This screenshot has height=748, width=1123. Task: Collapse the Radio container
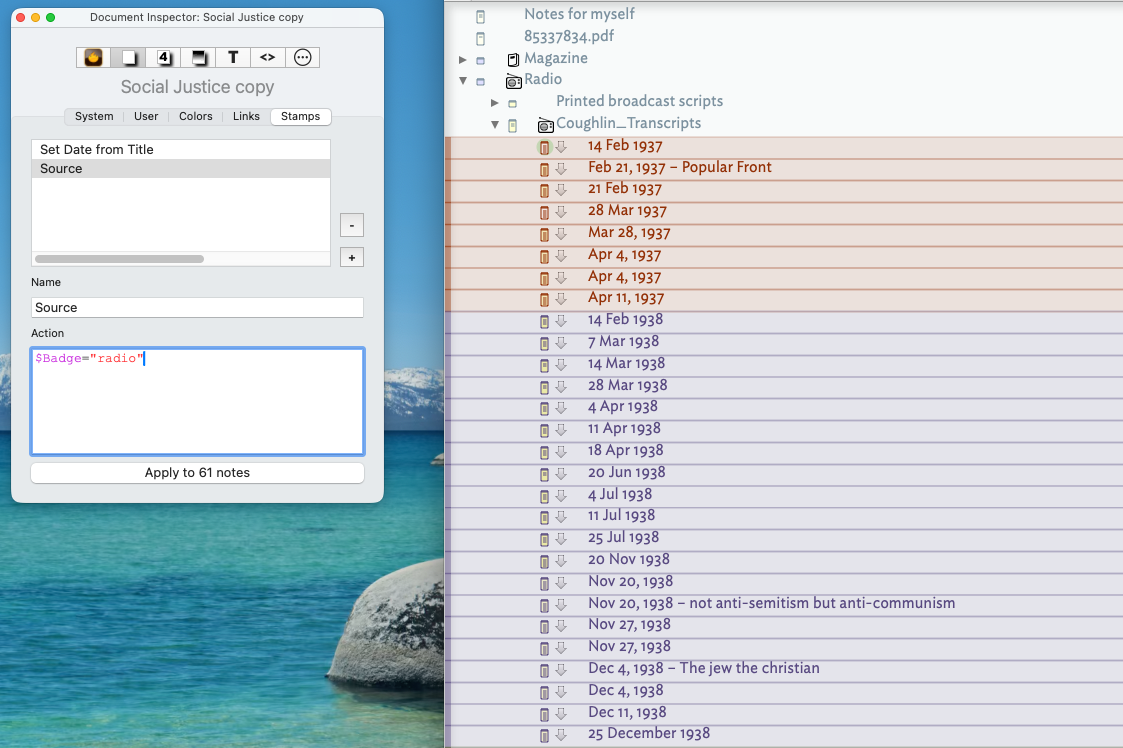pyautogui.click(x=463, y=81)
